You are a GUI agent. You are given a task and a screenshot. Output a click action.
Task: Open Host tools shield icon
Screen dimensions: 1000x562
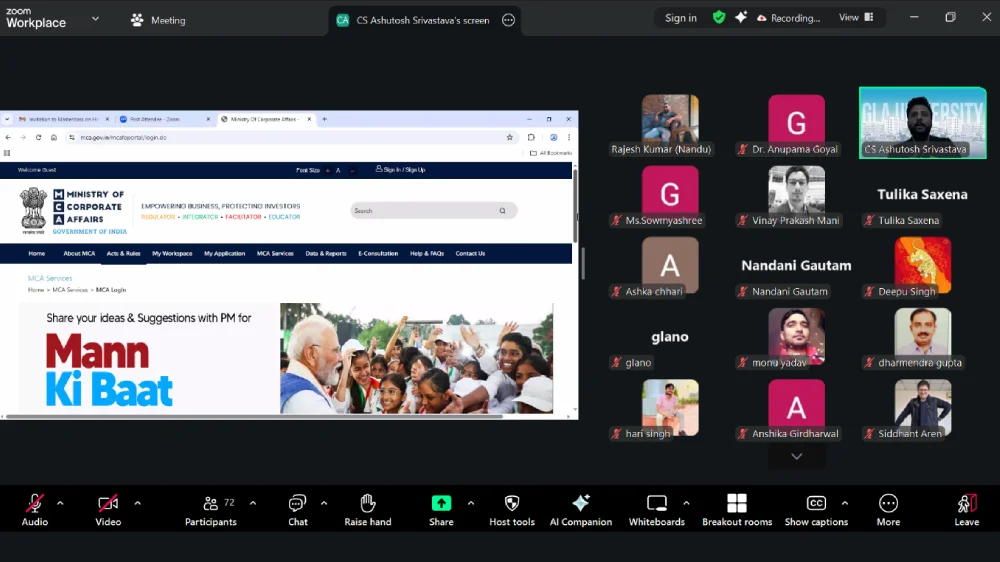coord(512,508)
